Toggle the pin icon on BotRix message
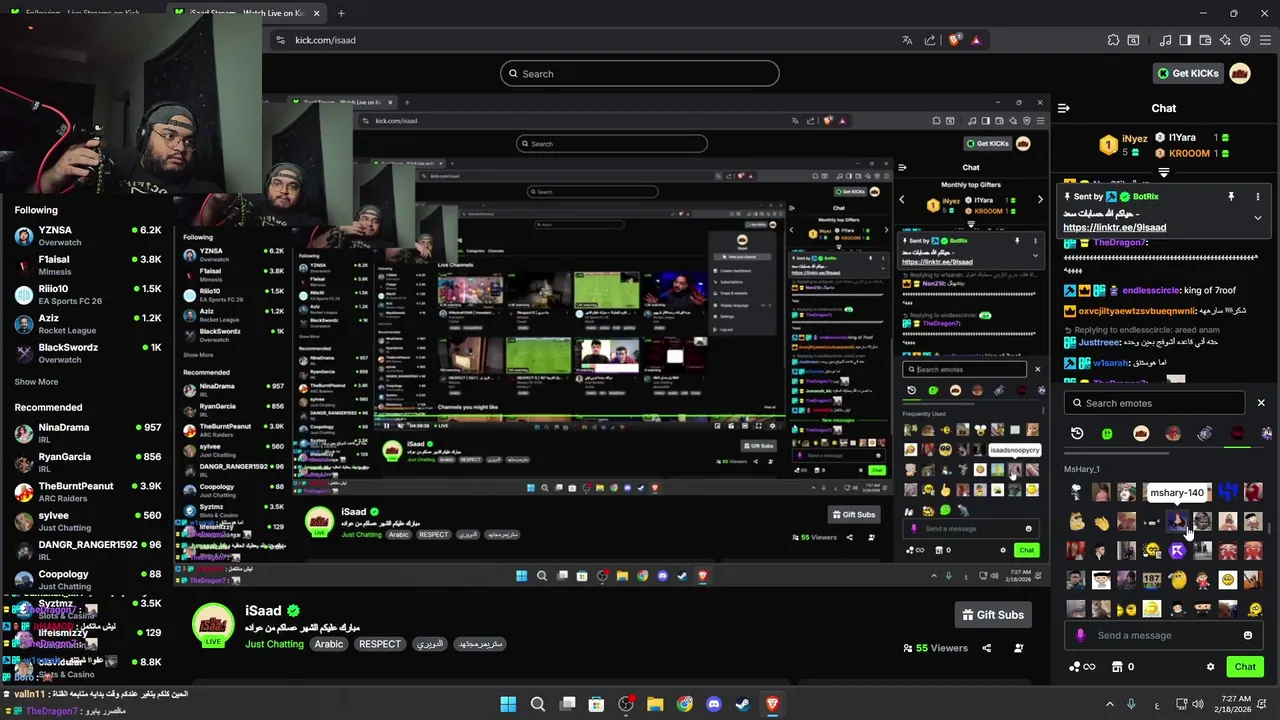 coord(1231,197)
